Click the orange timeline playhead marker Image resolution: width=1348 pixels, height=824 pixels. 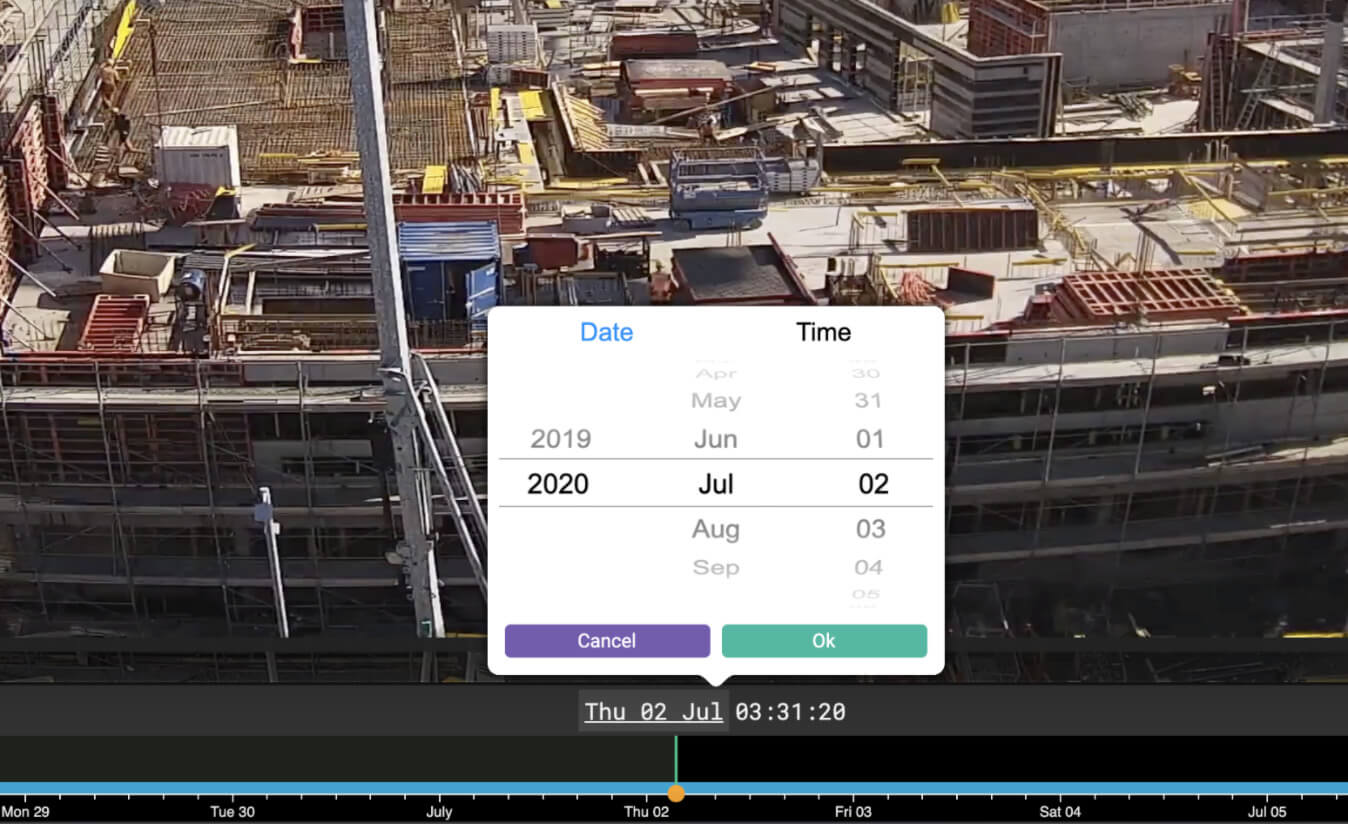[676, 793]
